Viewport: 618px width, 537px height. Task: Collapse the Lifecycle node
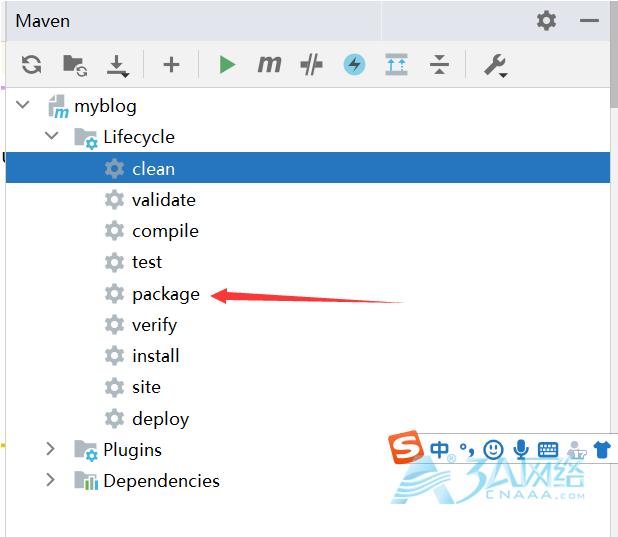click(x=52, y=136)
